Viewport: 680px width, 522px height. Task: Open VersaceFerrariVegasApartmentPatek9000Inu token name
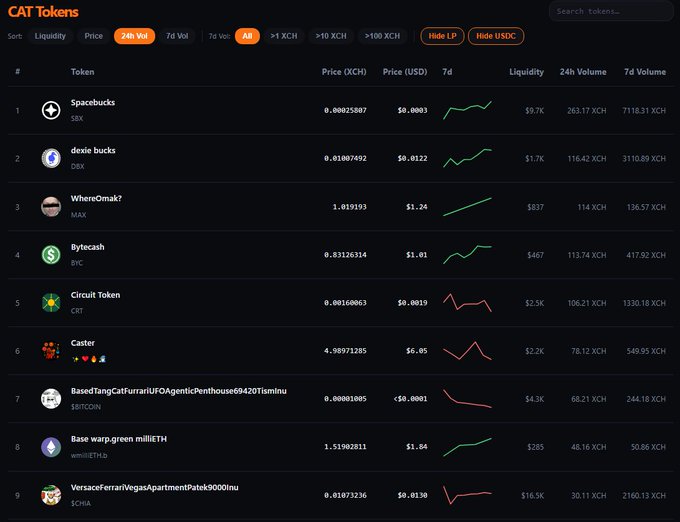(155, 488)
